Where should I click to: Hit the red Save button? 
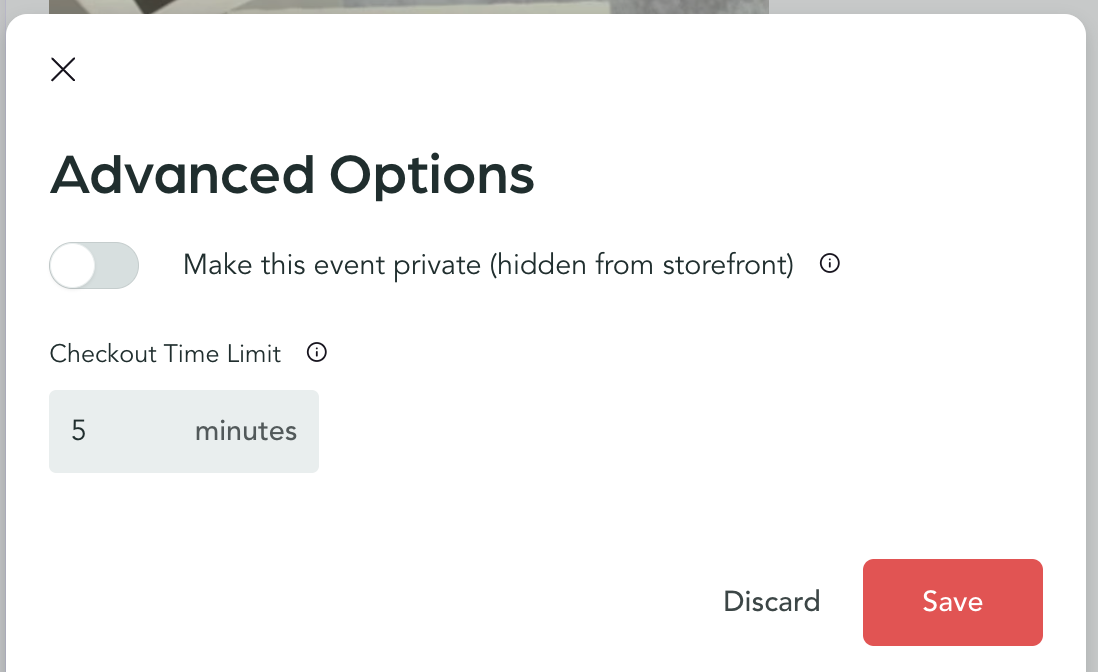952,602
